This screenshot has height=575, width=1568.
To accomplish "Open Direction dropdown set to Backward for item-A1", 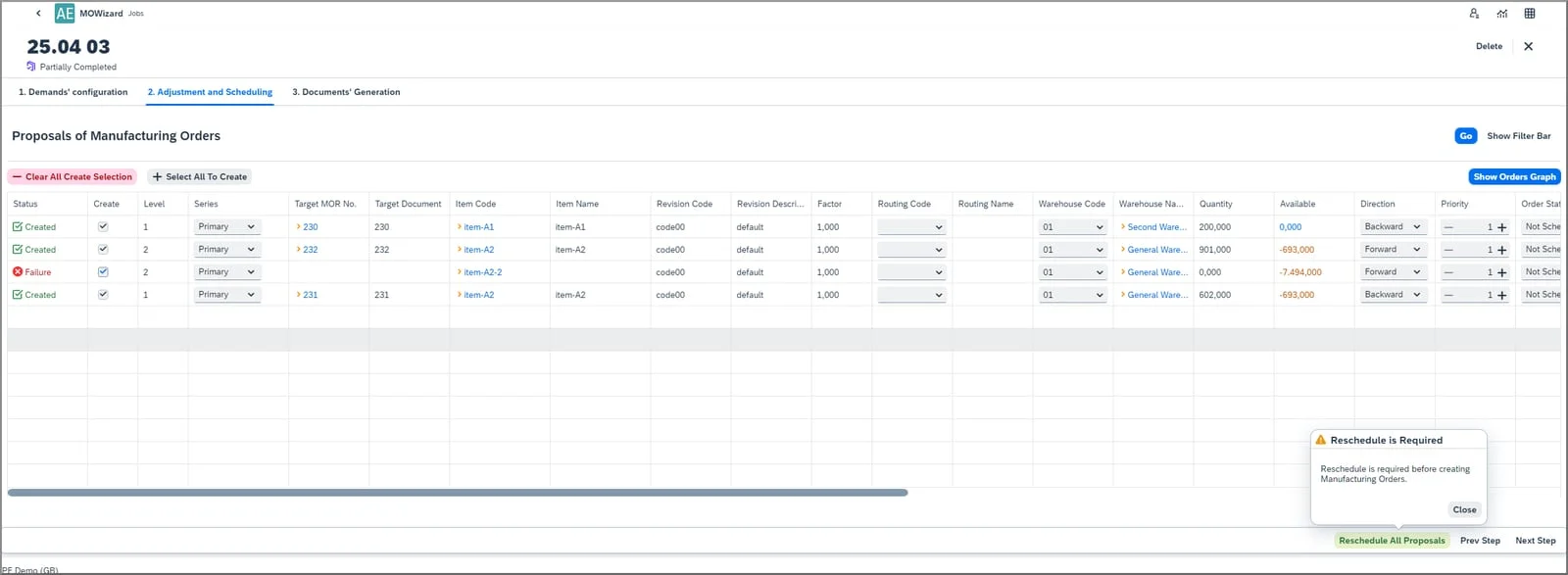I will tap(1394, 227).
